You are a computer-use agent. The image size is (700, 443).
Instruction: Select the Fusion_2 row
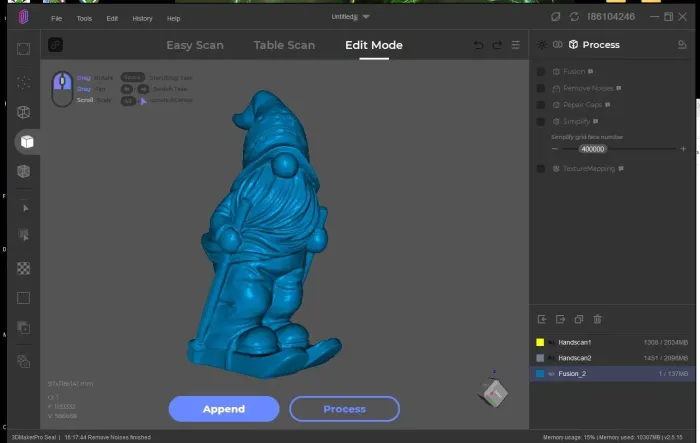click(x=612, y=374)
